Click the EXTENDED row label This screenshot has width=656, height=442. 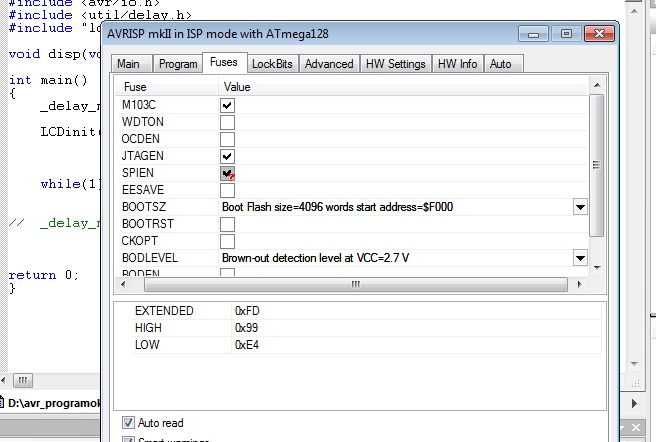(x=164, y=311)
